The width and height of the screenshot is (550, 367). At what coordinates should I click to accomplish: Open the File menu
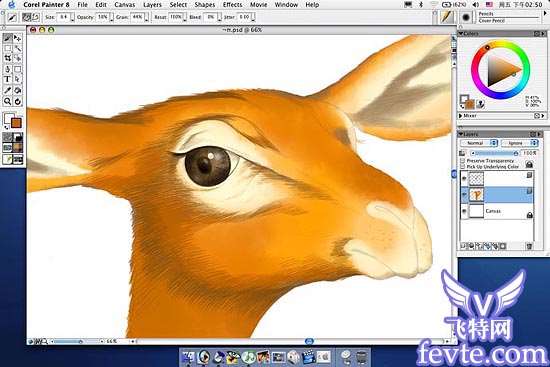(82, 5)
